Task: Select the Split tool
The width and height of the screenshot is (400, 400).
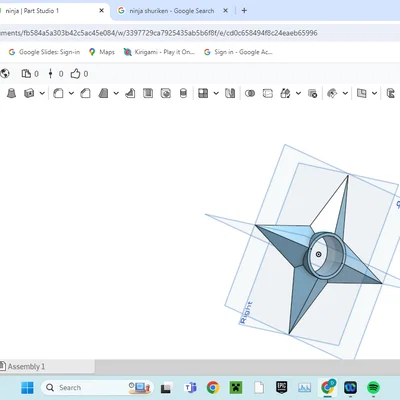Action: tap(268, 94)
